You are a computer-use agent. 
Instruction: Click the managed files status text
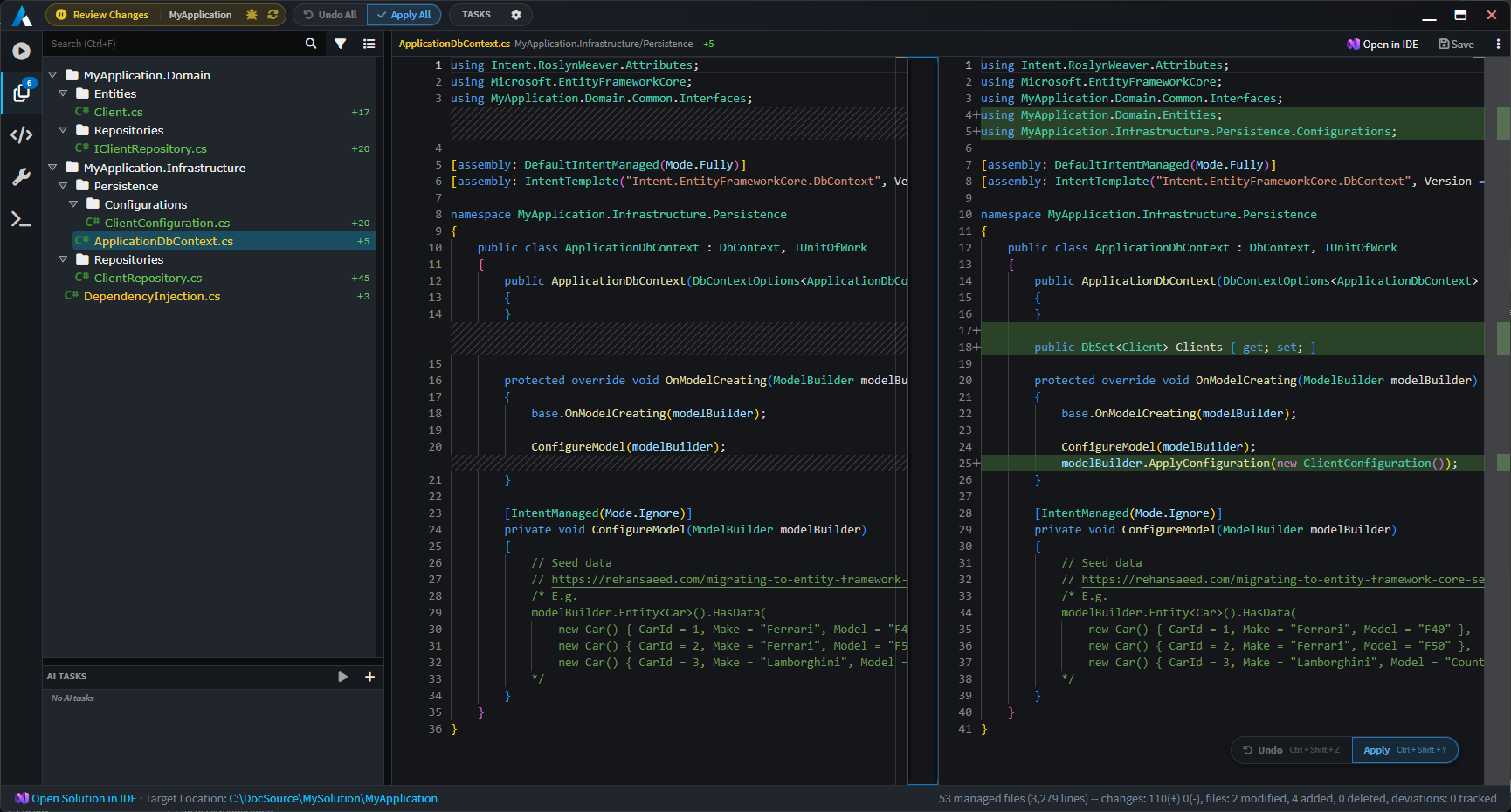1218,798
